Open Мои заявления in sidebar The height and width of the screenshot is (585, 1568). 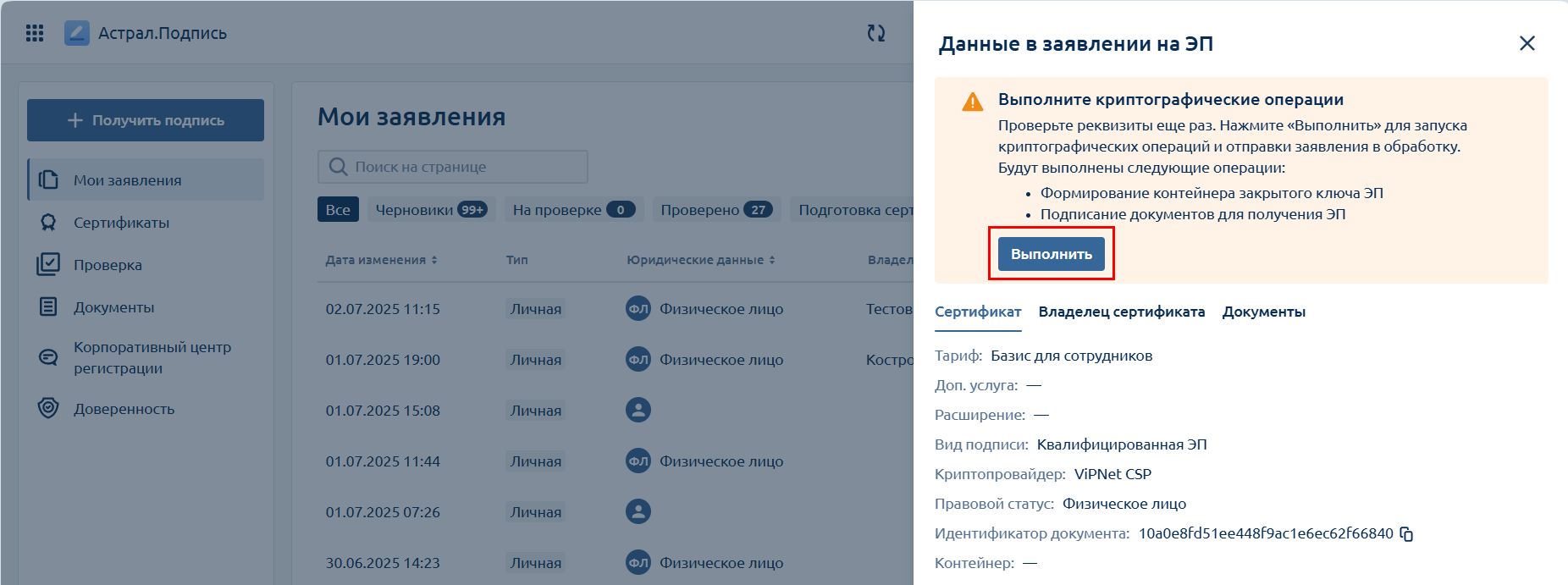coord(146,179)
